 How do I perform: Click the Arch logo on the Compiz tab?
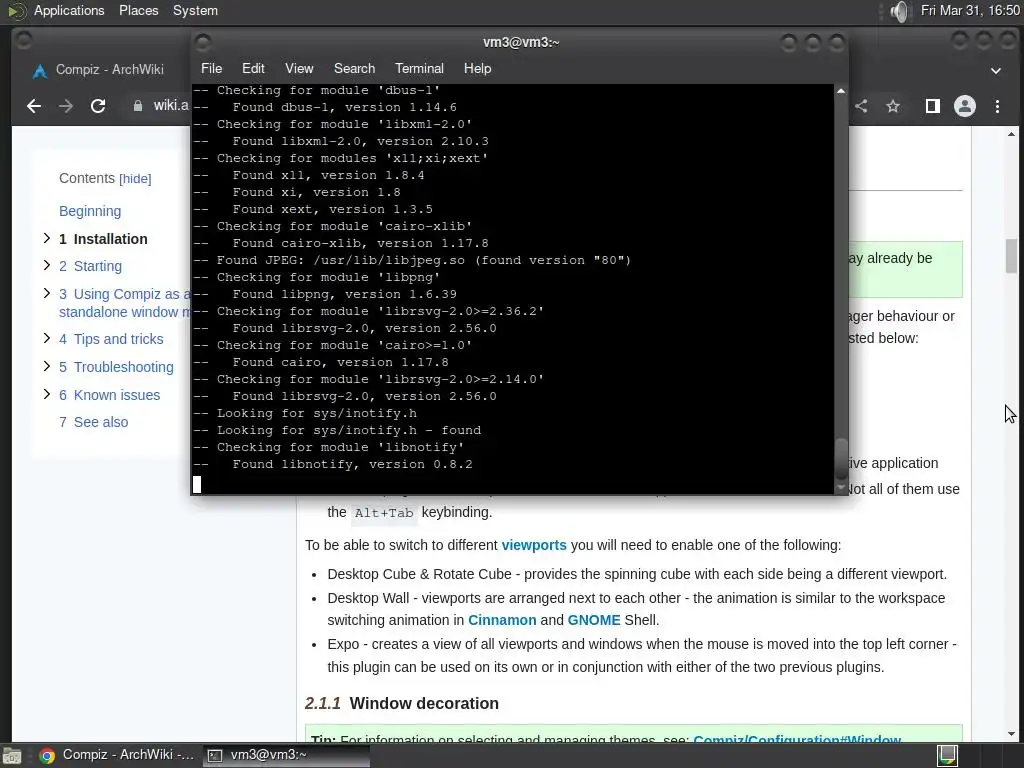(40, 70)
